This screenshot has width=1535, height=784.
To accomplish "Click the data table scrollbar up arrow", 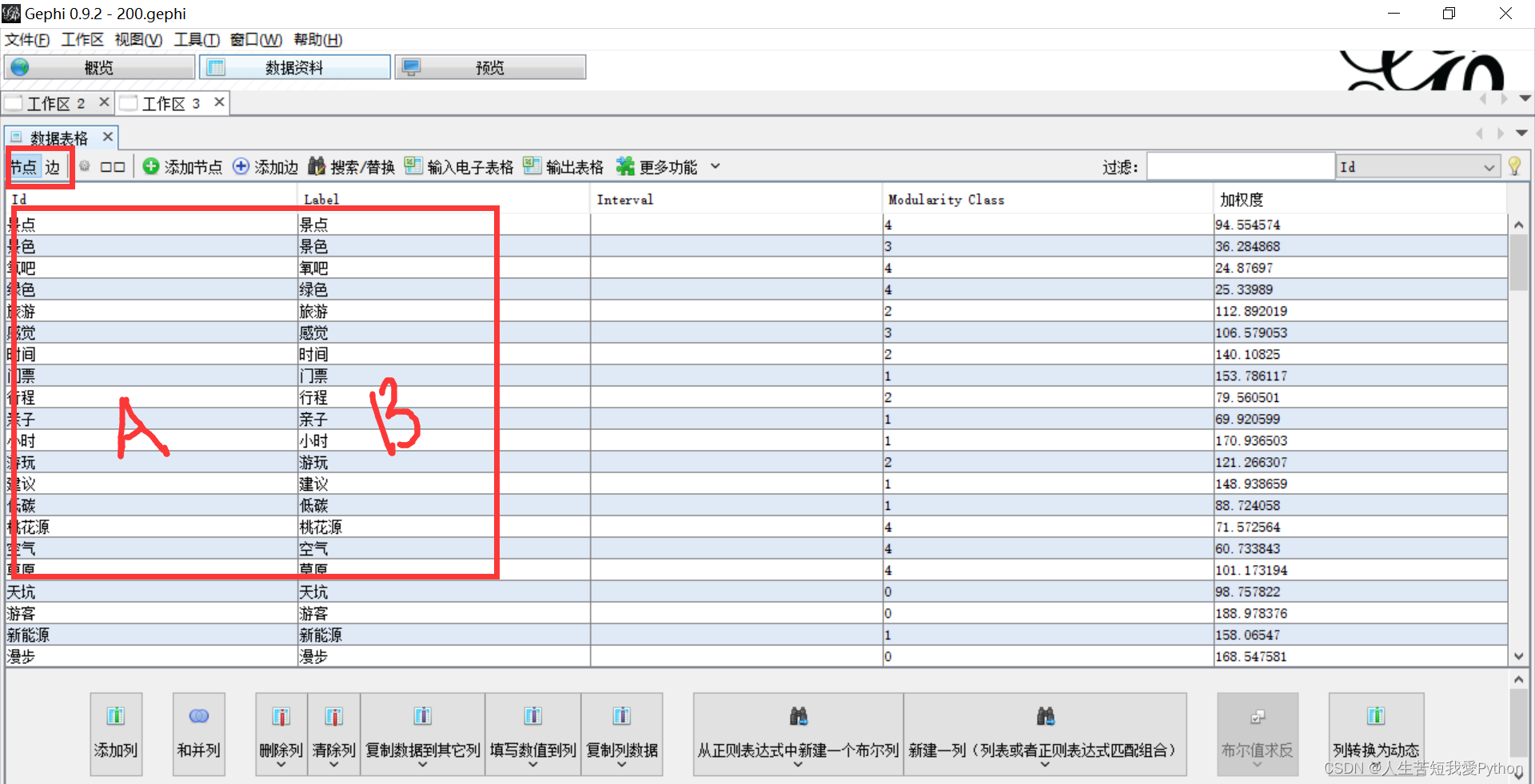I will pyautogui.click(x=1518, y=225).
